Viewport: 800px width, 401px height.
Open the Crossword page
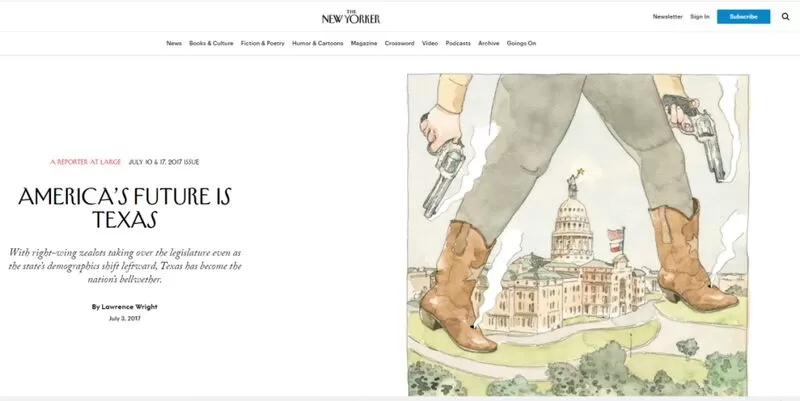pos(399,43)
